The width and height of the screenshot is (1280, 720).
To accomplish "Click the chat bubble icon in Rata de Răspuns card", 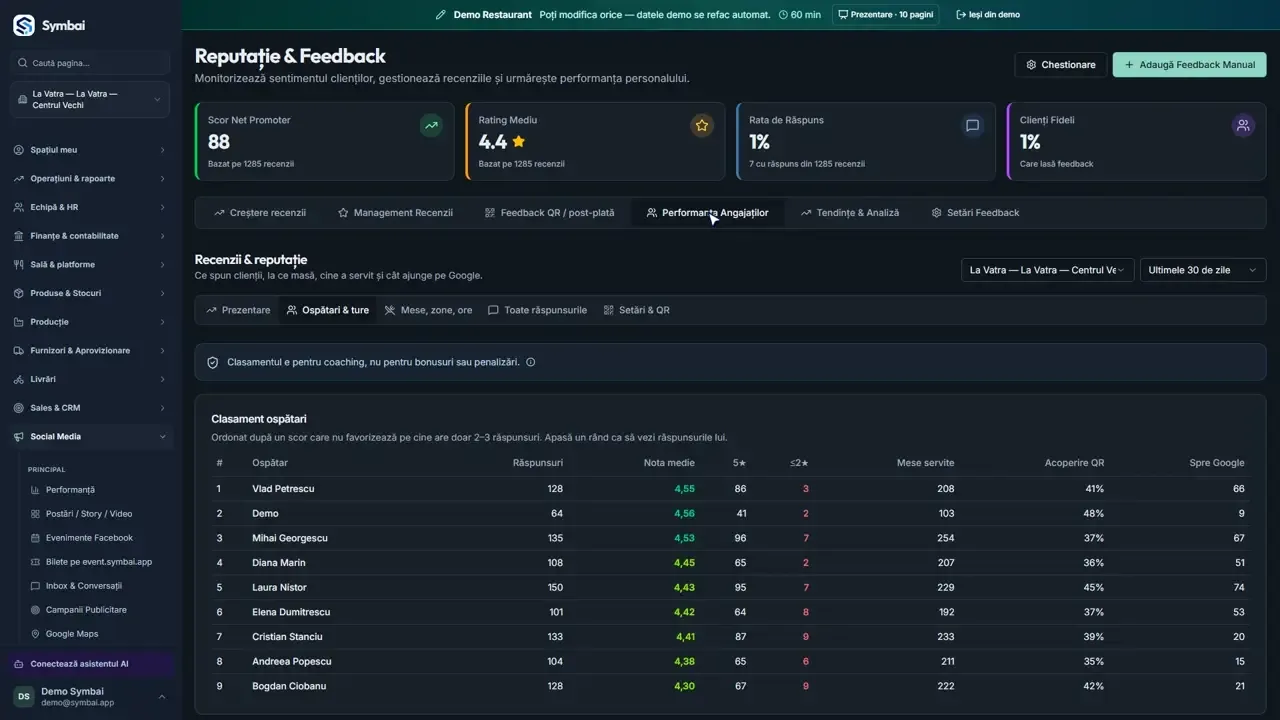I will point(972,125).
